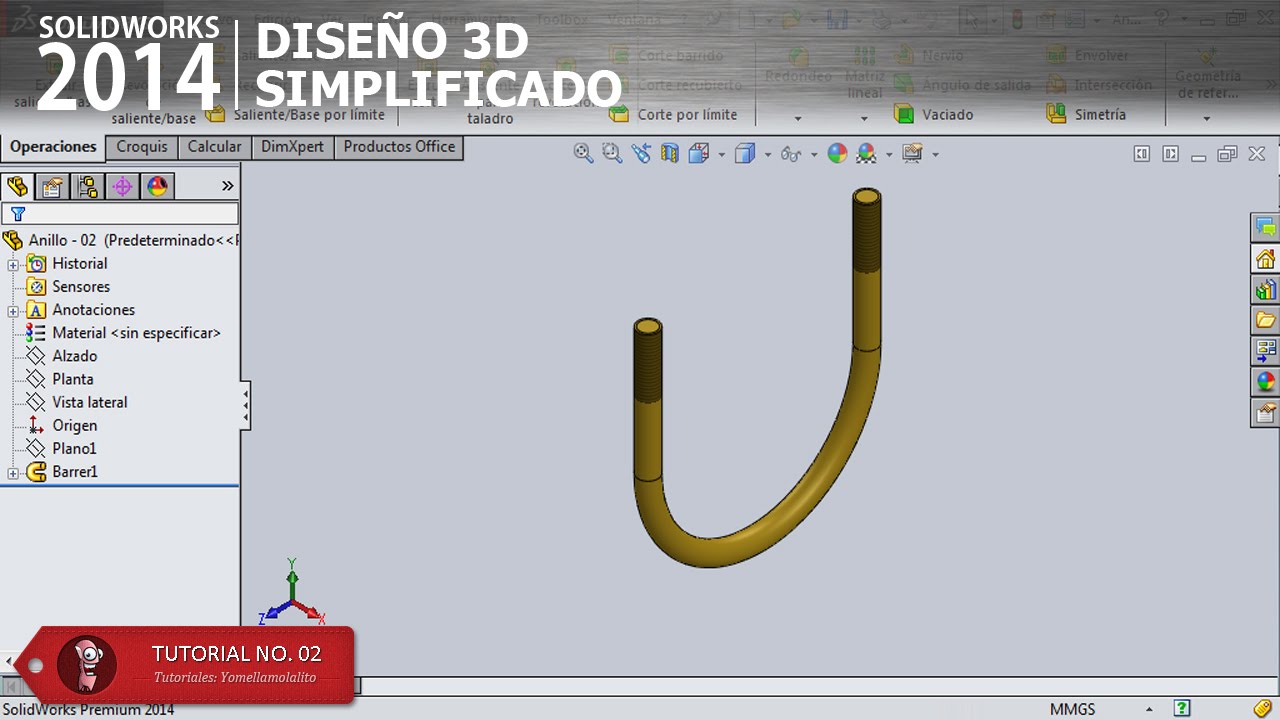The image size is (1280, 720).
Task: Click the View Orientation cube icon
Action: click(x=699, y=153)
